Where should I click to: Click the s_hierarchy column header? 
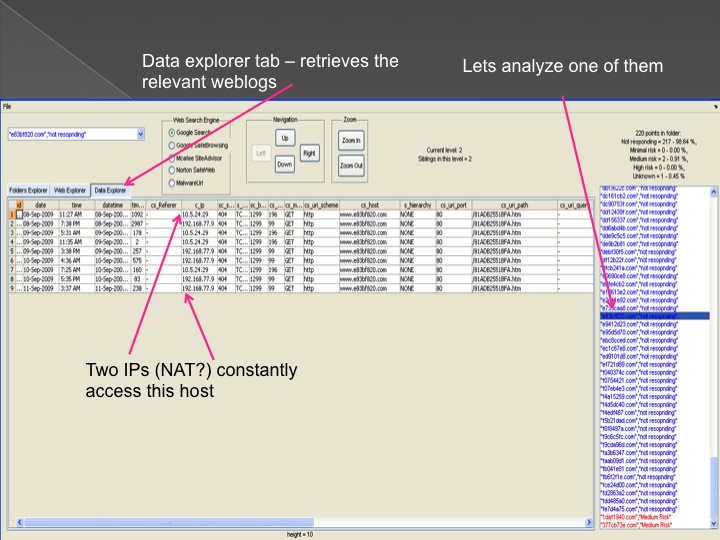tap(417, 205)
